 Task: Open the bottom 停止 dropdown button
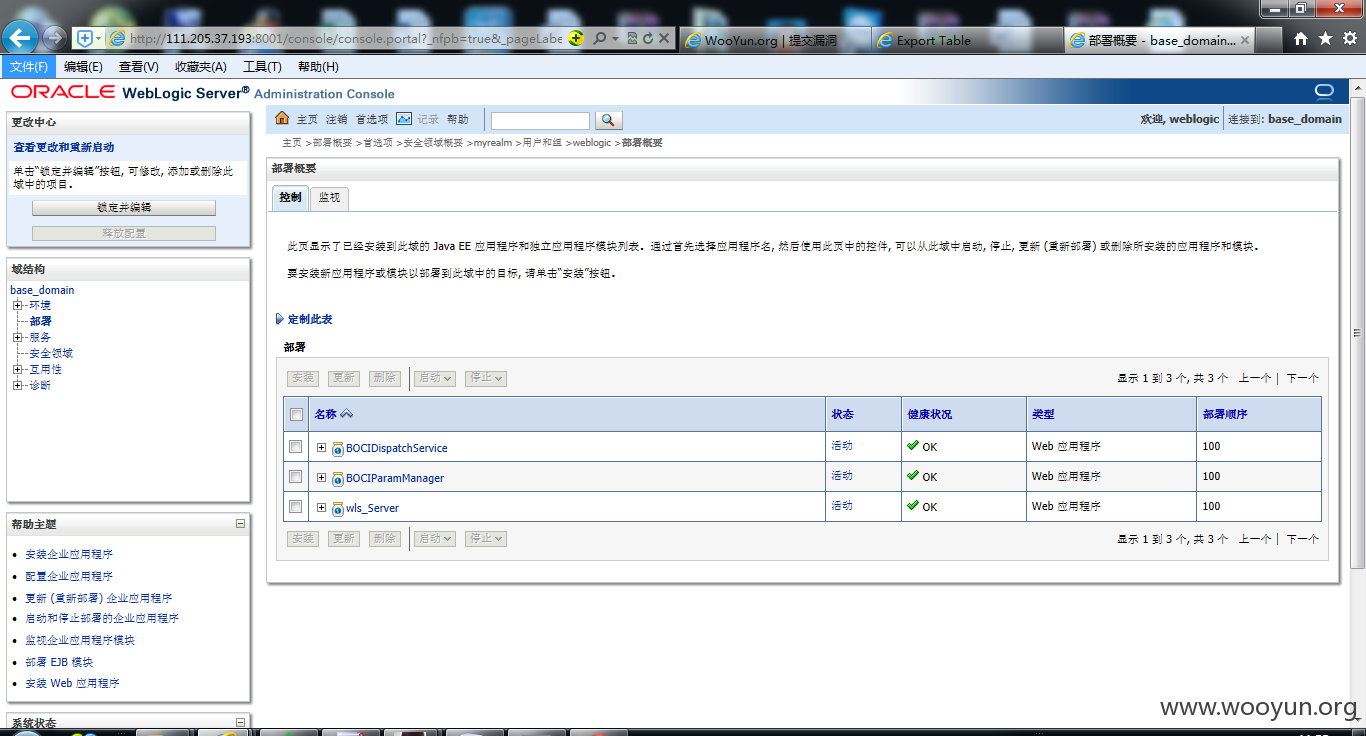pos(485,538)
